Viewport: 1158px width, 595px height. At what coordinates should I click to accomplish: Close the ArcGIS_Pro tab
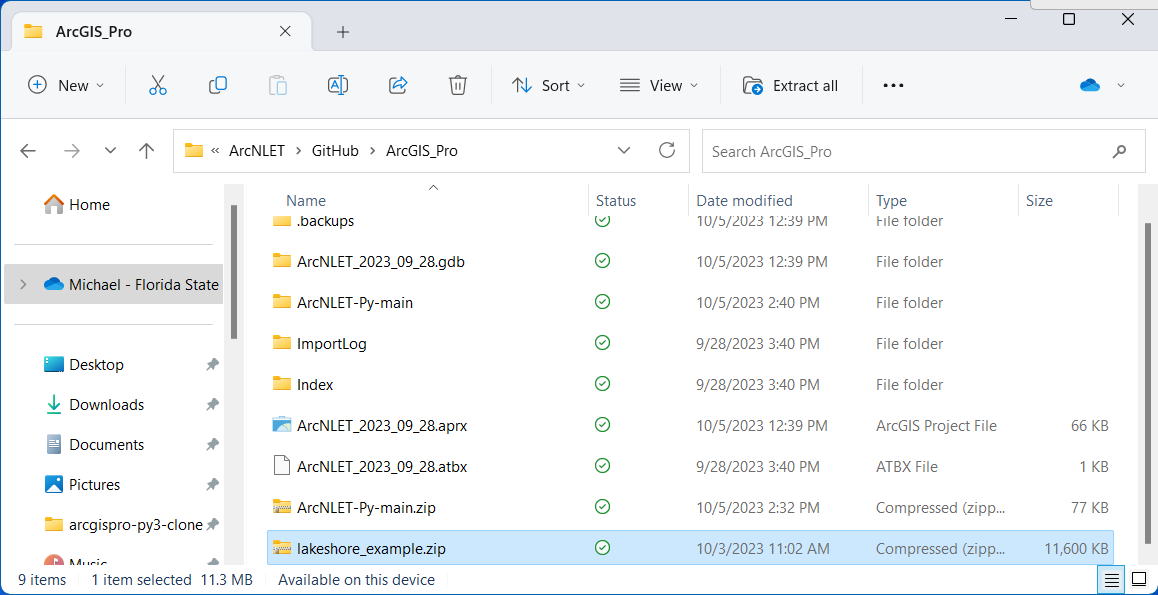pyautogui.click(x=285, y=32)
